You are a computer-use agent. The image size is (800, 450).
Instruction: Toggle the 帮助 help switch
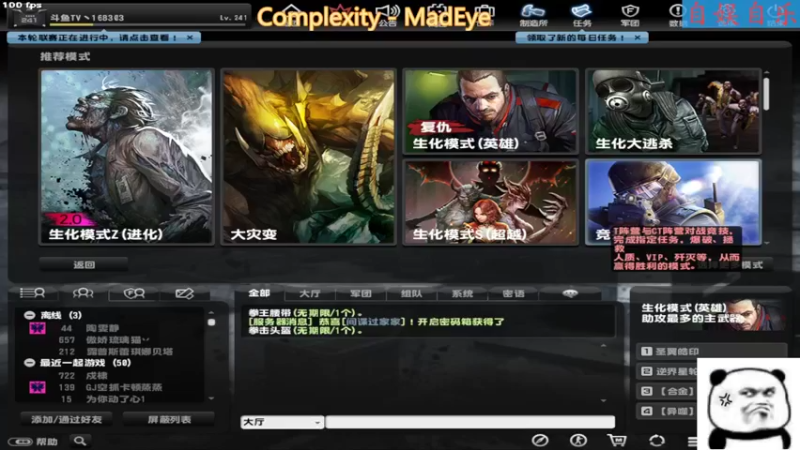click(x=20, y=441)
